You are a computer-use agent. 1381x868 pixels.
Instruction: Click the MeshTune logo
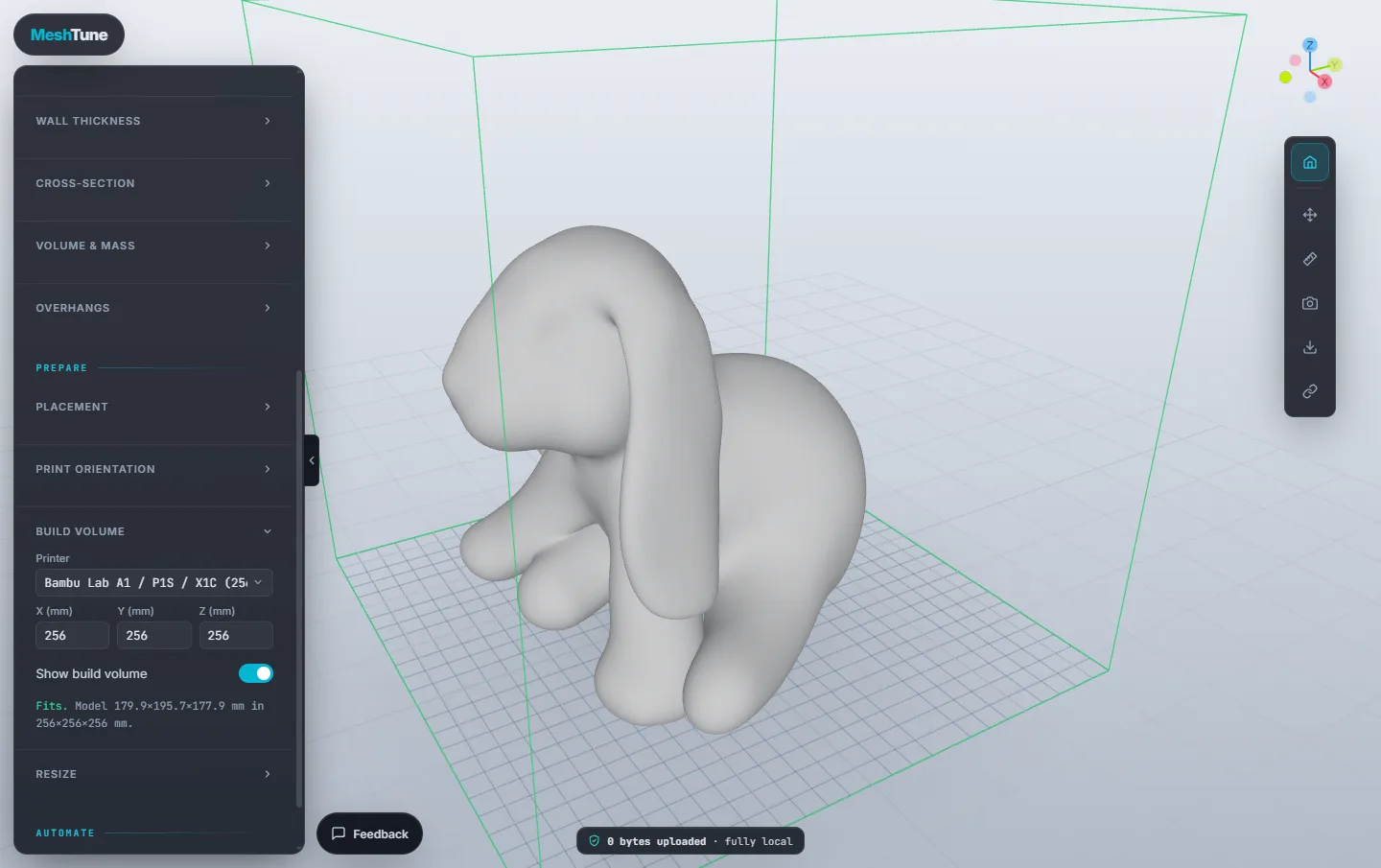coord(69,35)
